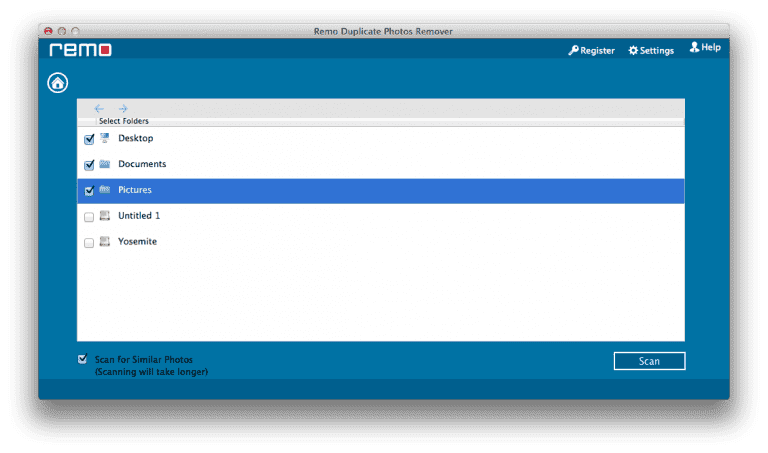Disable Scan for Similar Photos option
This screenshot has width=768, height=453.
[83, 359]
